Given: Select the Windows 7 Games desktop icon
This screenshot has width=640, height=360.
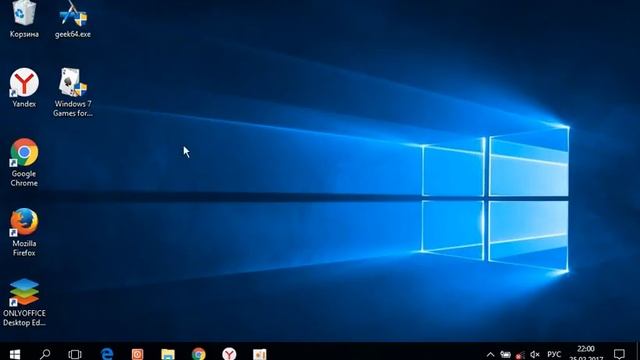Looking at the screenshot, I should 73,92.
